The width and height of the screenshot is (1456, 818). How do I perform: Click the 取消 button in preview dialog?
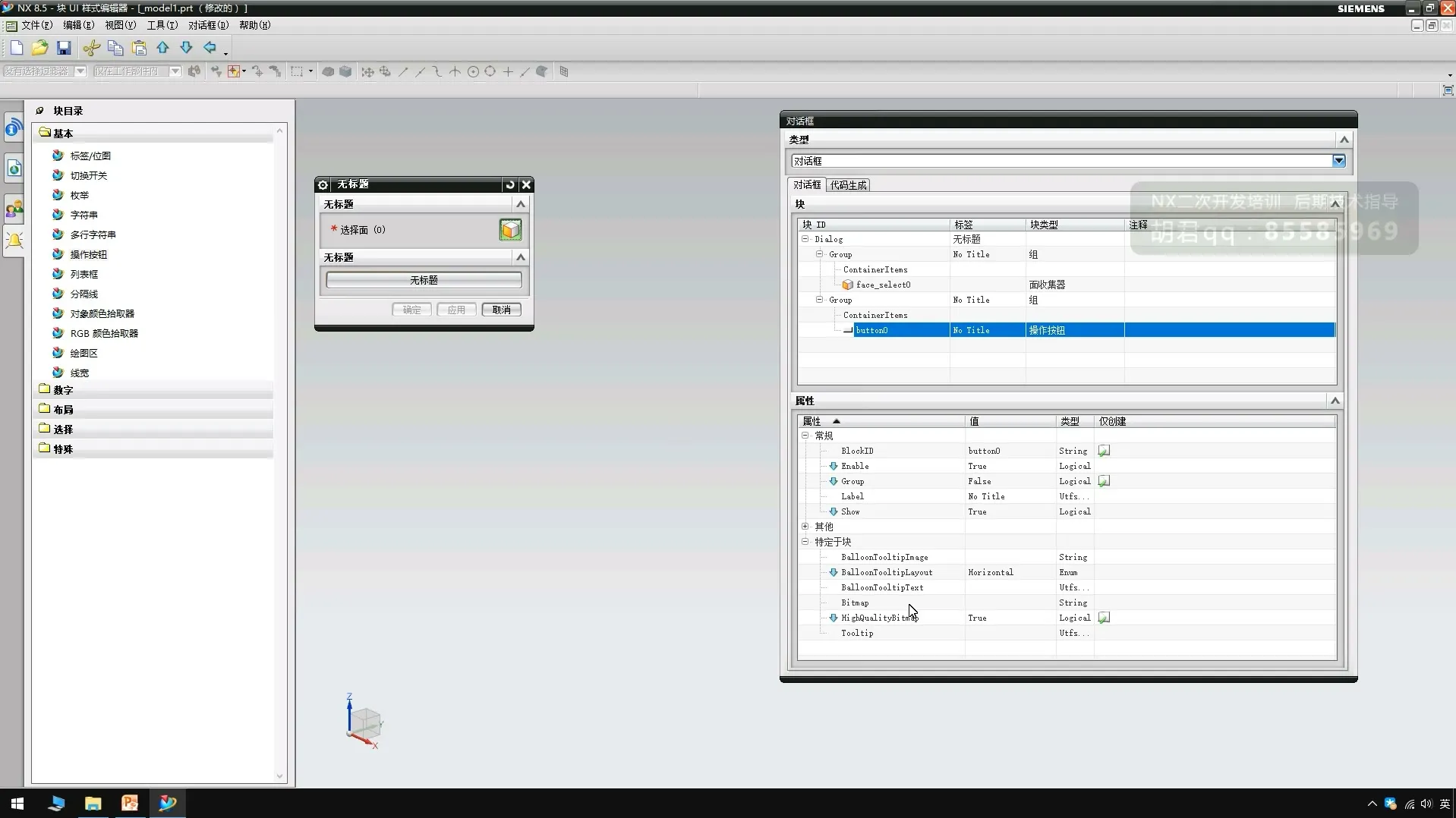501,310
